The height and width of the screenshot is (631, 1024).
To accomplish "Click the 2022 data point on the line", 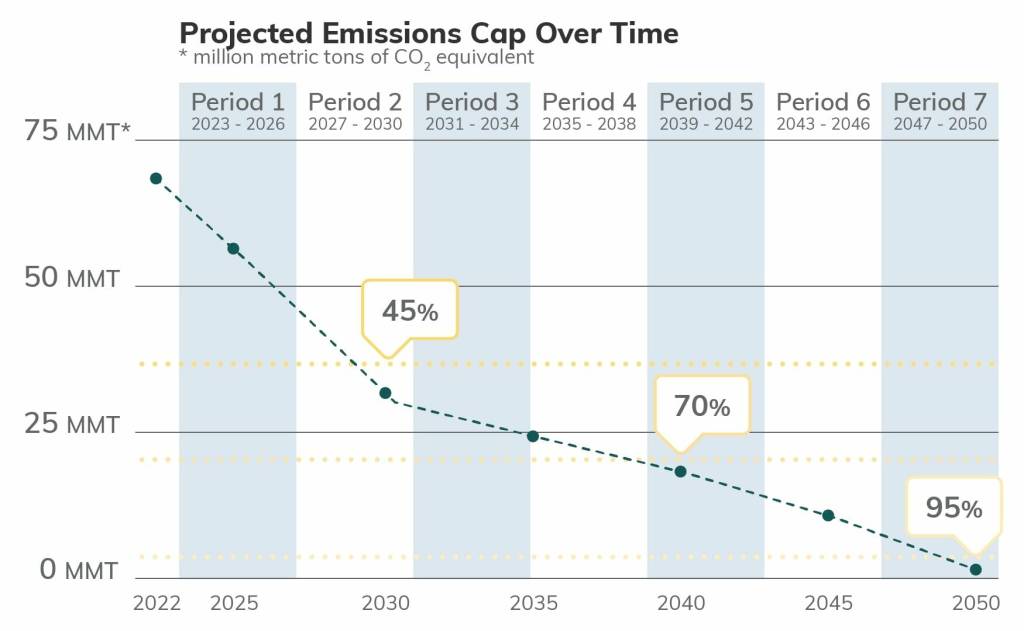I will tap(156, 178).
